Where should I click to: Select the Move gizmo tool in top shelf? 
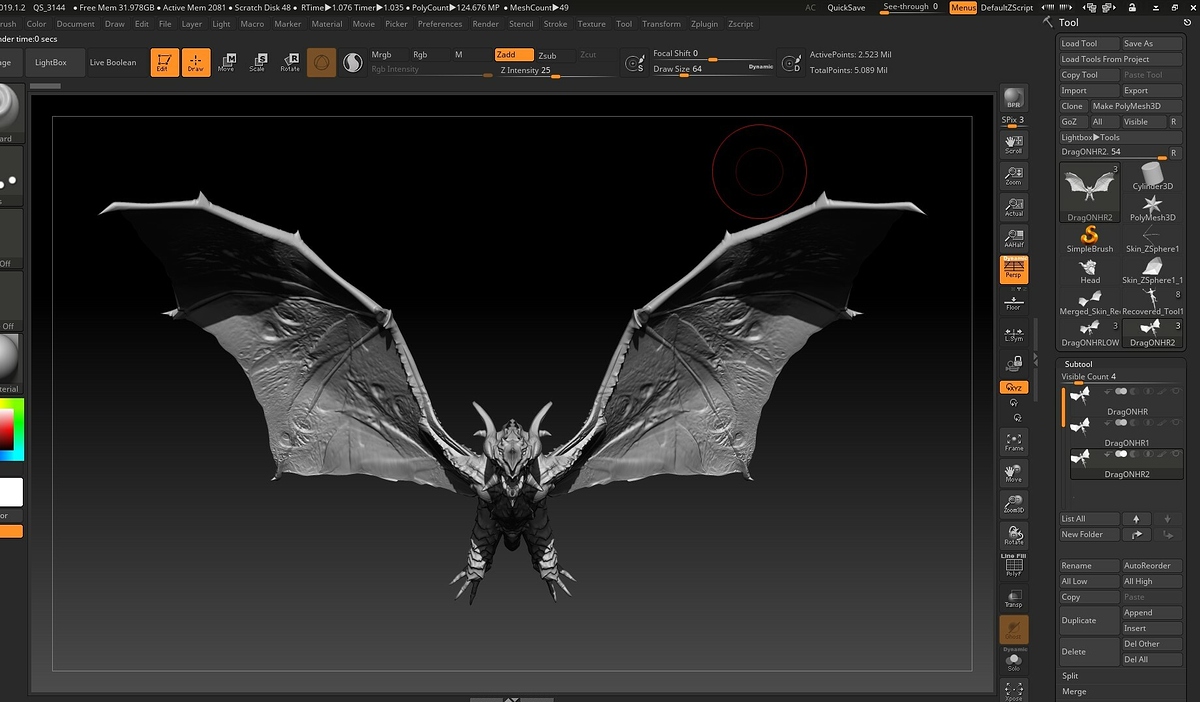tap(227, 63)
